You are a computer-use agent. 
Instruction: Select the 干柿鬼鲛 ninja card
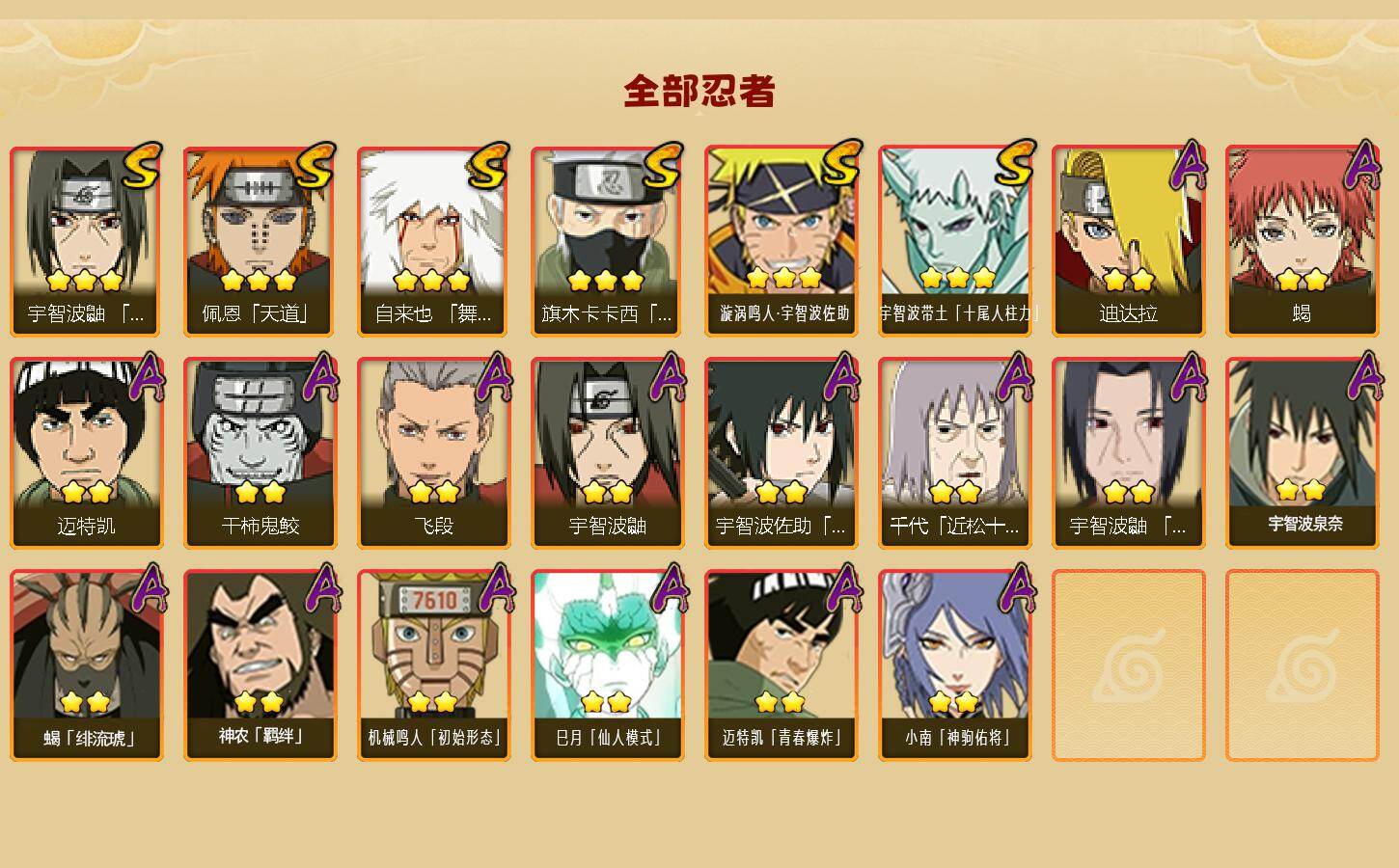(x=260, y=453)
